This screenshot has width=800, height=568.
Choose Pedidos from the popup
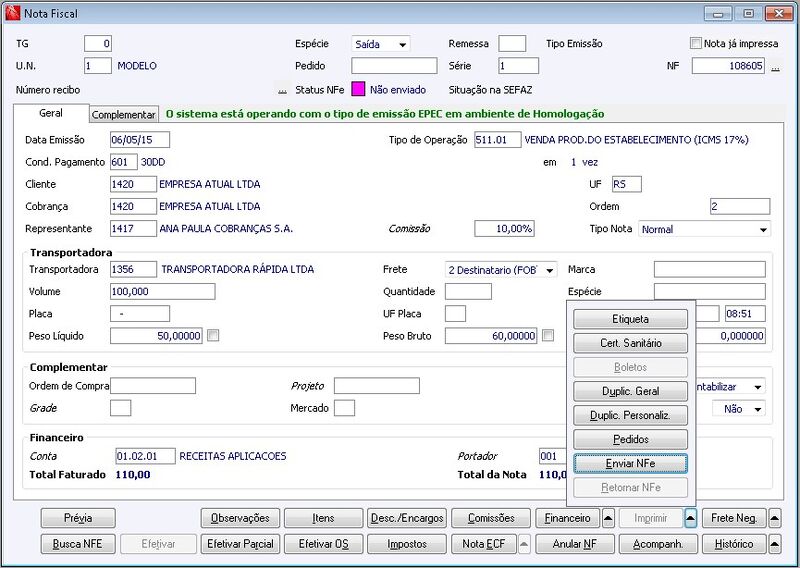click(x=631, y=439)
